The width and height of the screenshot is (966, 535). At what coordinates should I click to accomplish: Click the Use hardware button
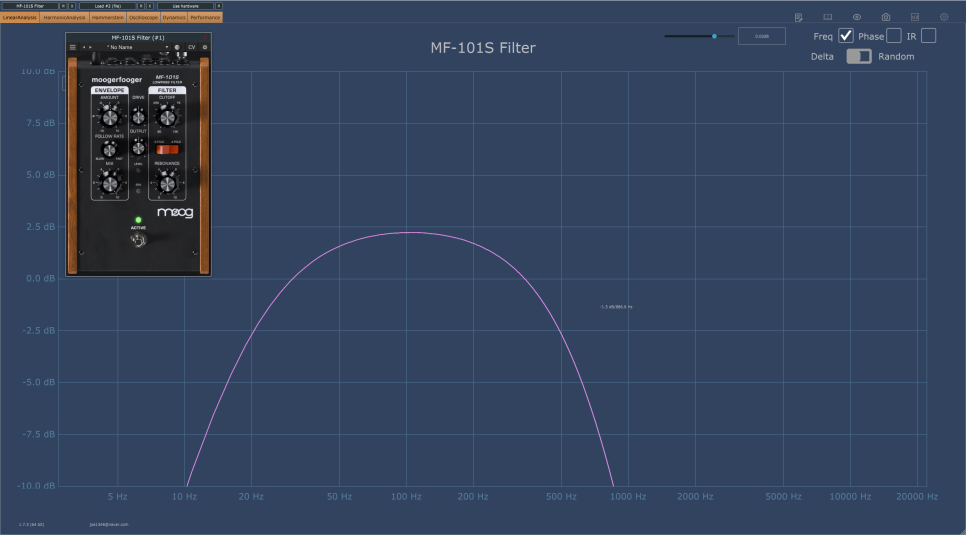[185, 6]
